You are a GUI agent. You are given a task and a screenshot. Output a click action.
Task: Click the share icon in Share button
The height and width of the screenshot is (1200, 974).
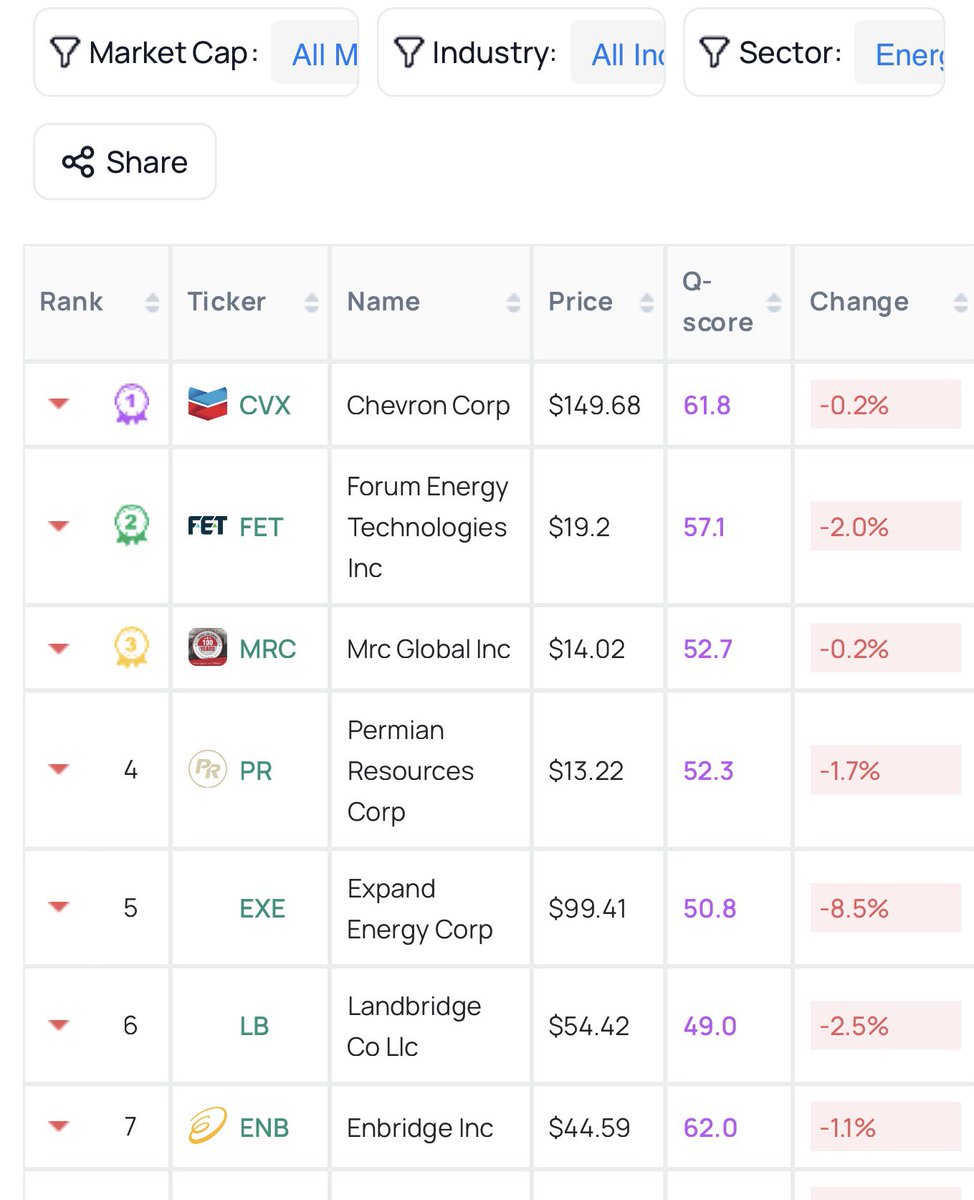coord(78,162)
